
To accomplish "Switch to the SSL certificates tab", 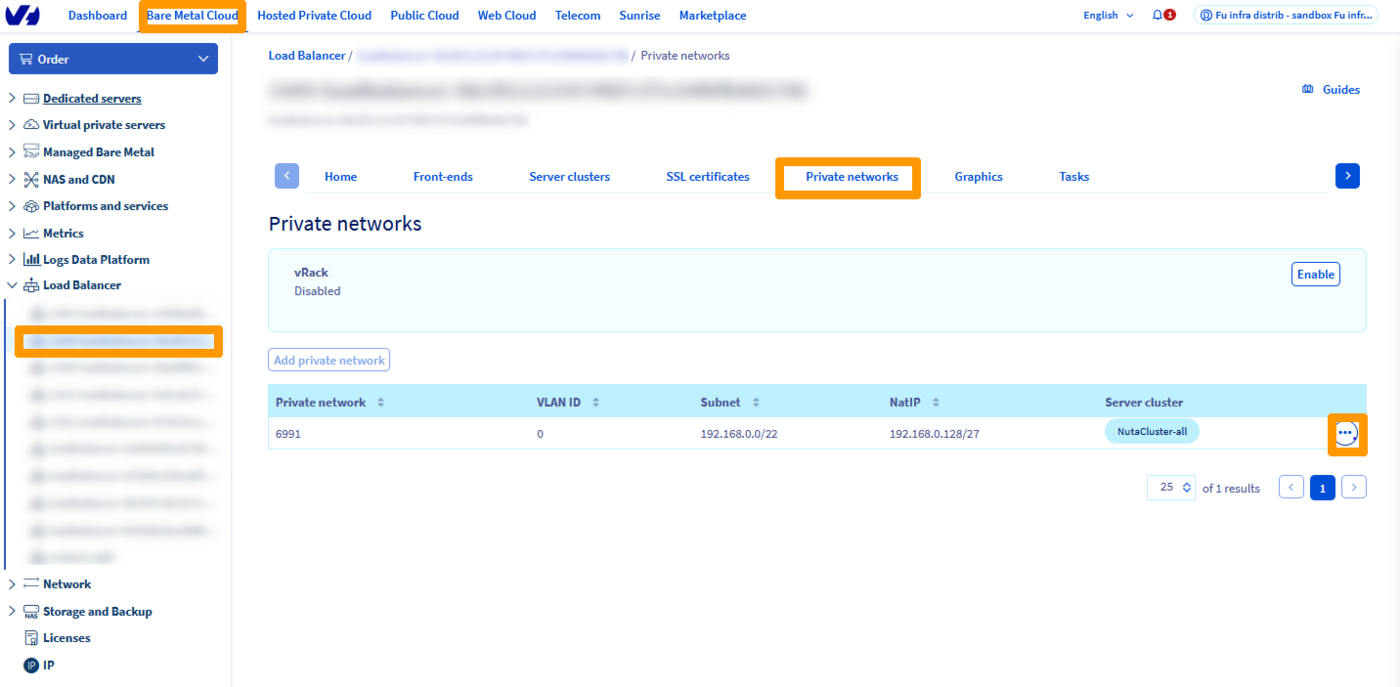I will pyautogui.click(x=708, y=176).
